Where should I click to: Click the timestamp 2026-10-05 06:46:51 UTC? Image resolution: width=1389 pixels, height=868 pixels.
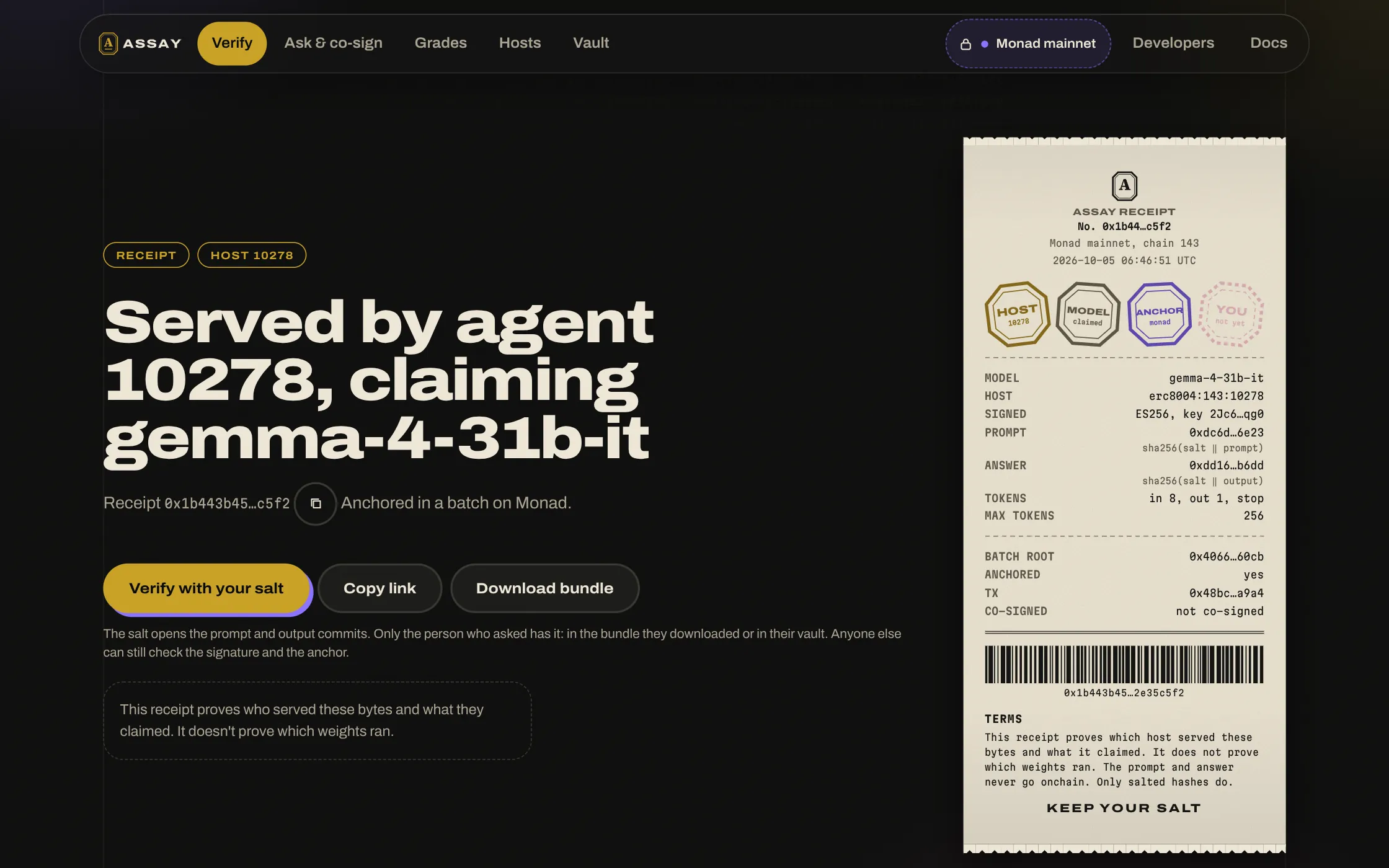pyautogui.click(x=1124, y=261)
